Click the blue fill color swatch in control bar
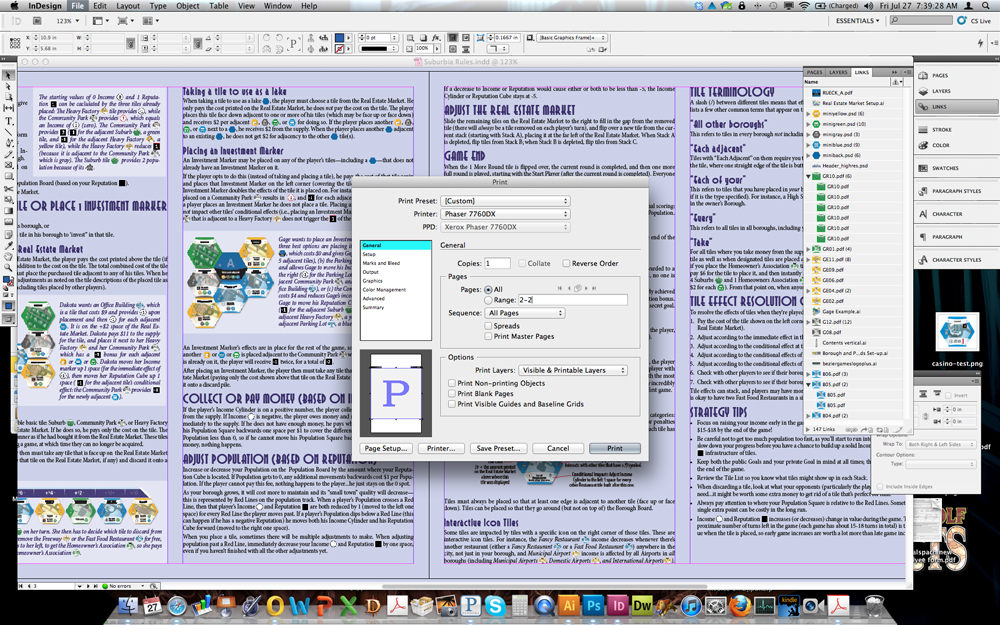This screenshot has height=625, width=1000. [339, 38]
